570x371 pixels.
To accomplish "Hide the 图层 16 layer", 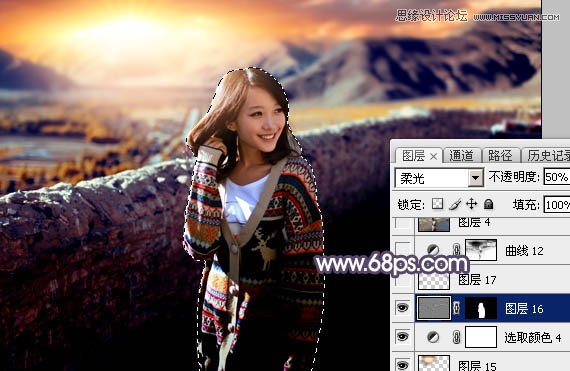I will point(402,308).
